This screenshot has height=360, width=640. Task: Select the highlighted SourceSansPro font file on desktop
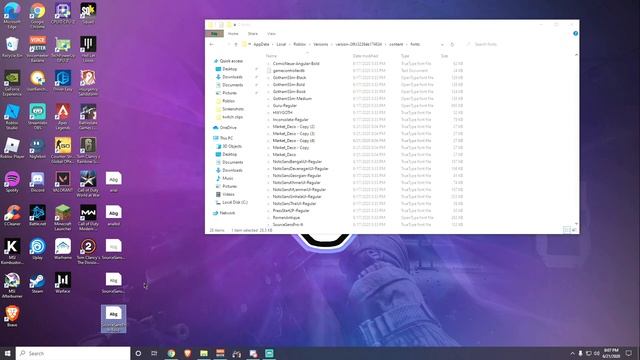click(x=113, y=319)
